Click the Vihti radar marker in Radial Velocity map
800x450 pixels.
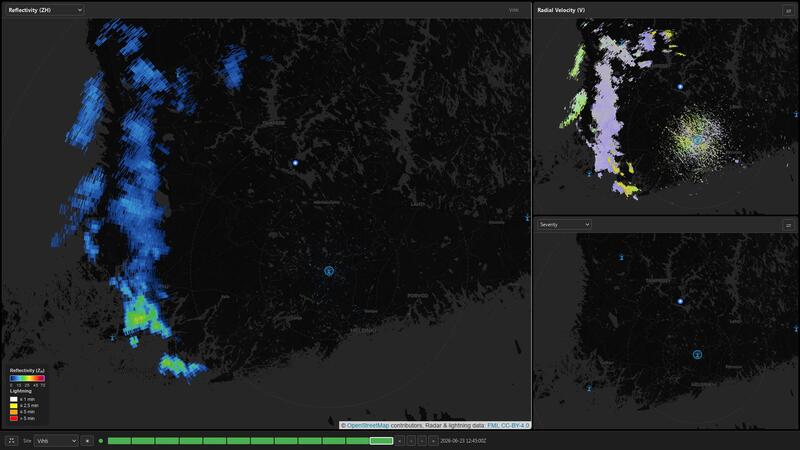(697, 140)
